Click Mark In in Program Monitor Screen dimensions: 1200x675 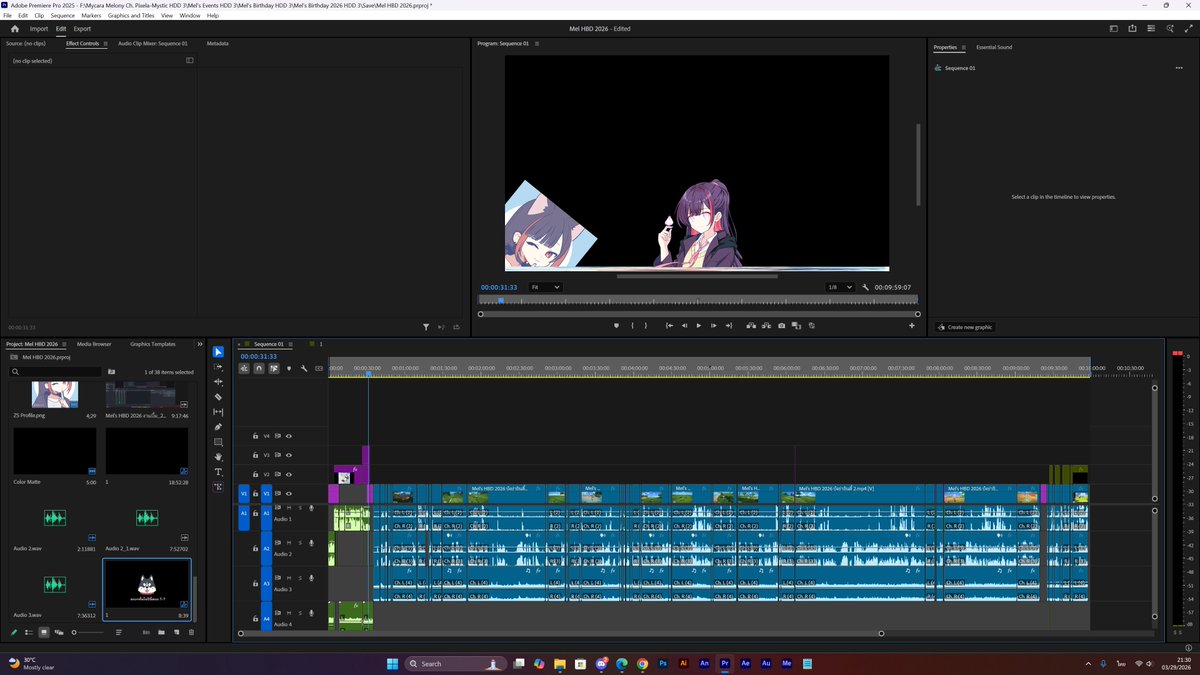pos(632,325)
